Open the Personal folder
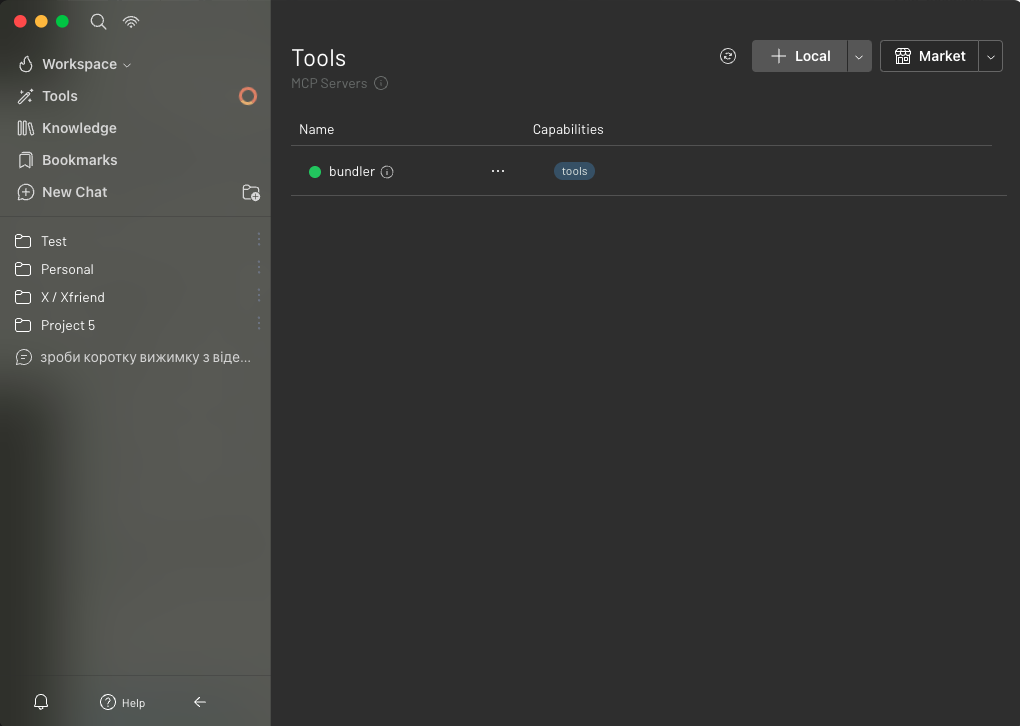 click(x=67, y=269)
